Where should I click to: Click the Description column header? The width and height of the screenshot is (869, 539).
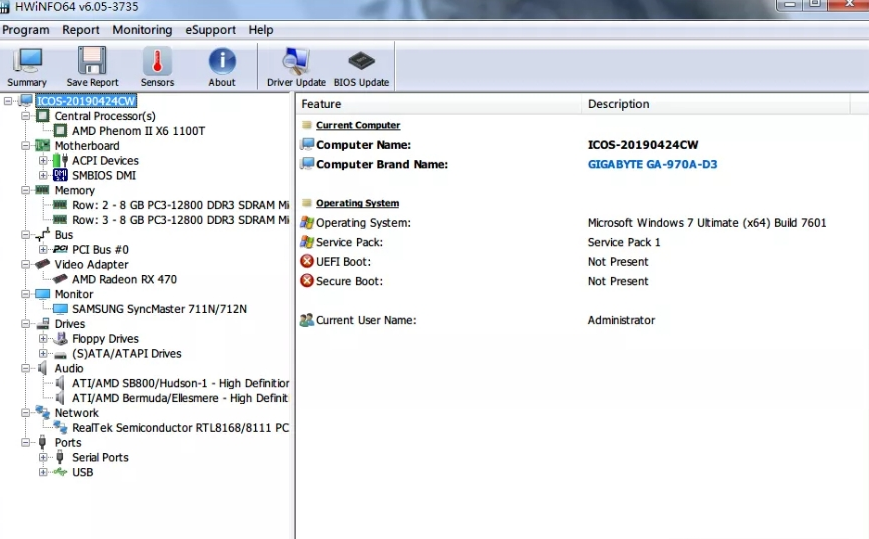click(x=618, y=104)
